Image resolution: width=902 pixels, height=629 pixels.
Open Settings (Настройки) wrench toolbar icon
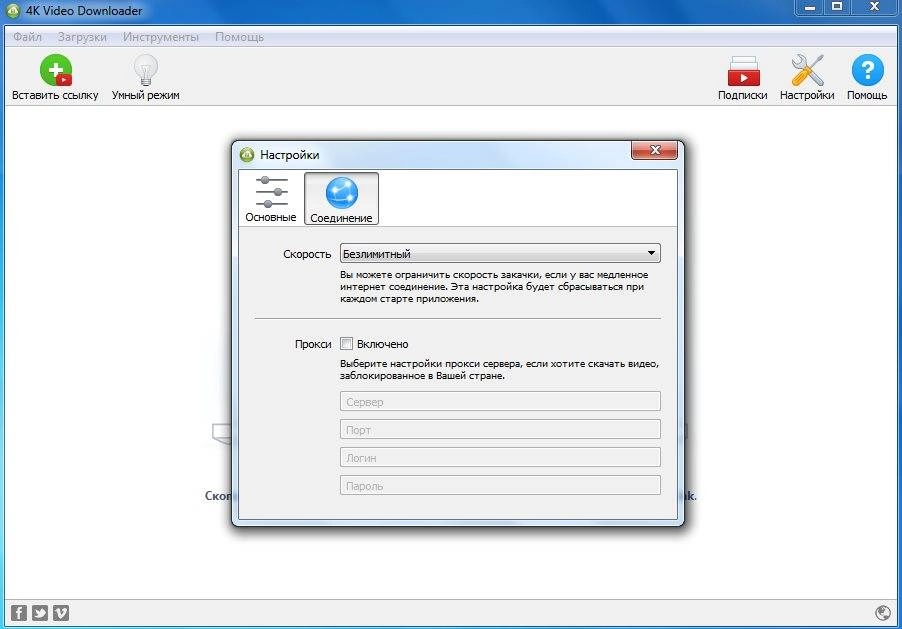[x=807, y=70]
